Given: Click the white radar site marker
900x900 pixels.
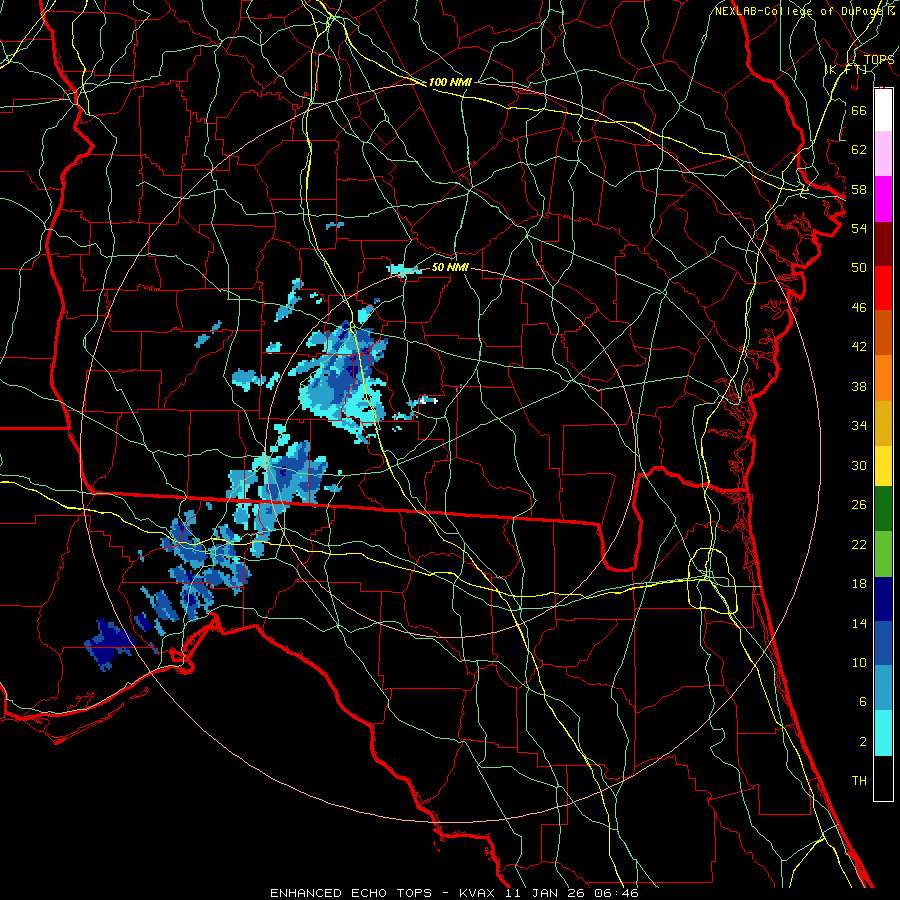Looking at the screenshot, I should click(x=429, y=400).
